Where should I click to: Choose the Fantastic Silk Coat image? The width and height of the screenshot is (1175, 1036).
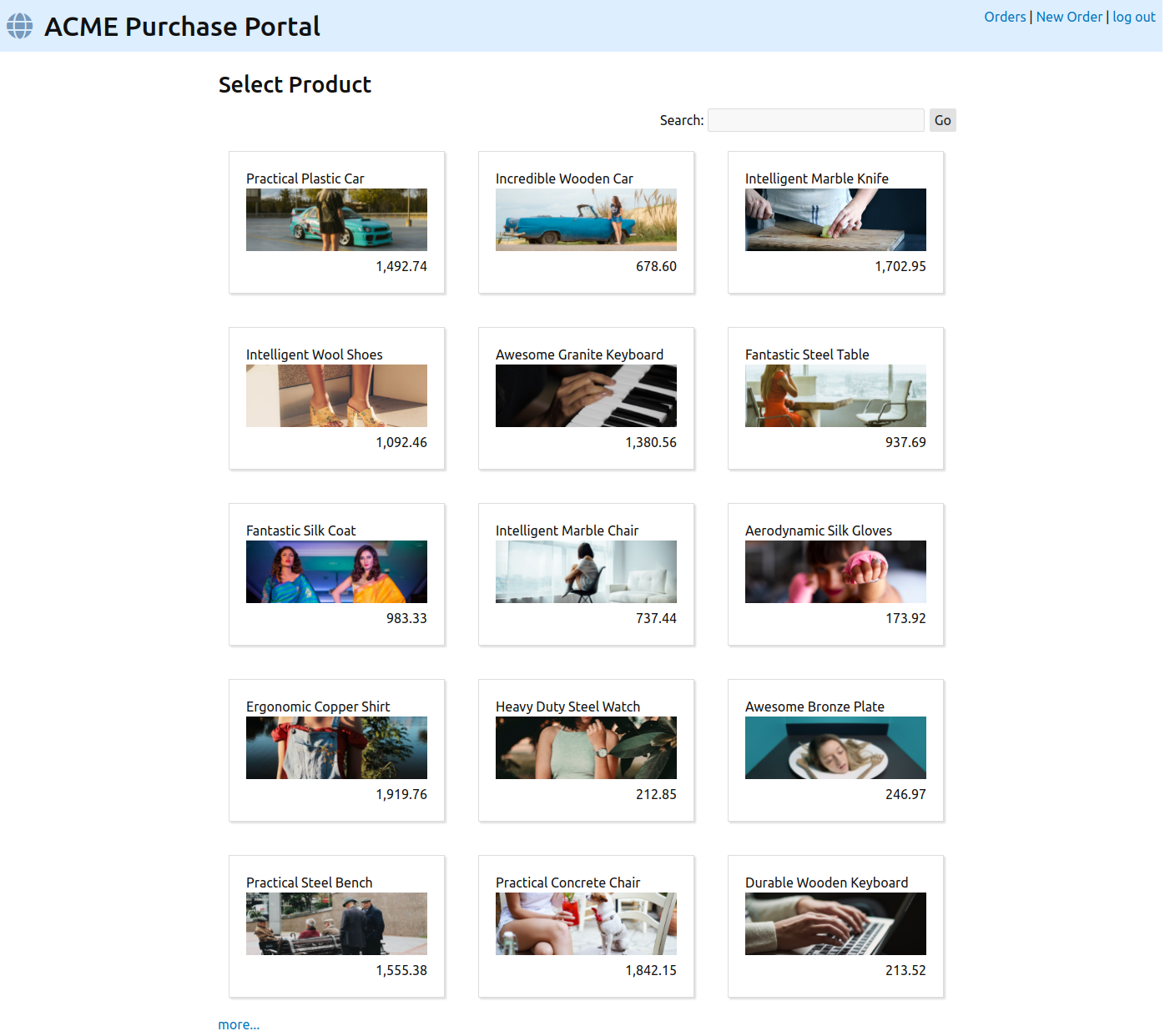pyautogui.click(x=336, y=571)
